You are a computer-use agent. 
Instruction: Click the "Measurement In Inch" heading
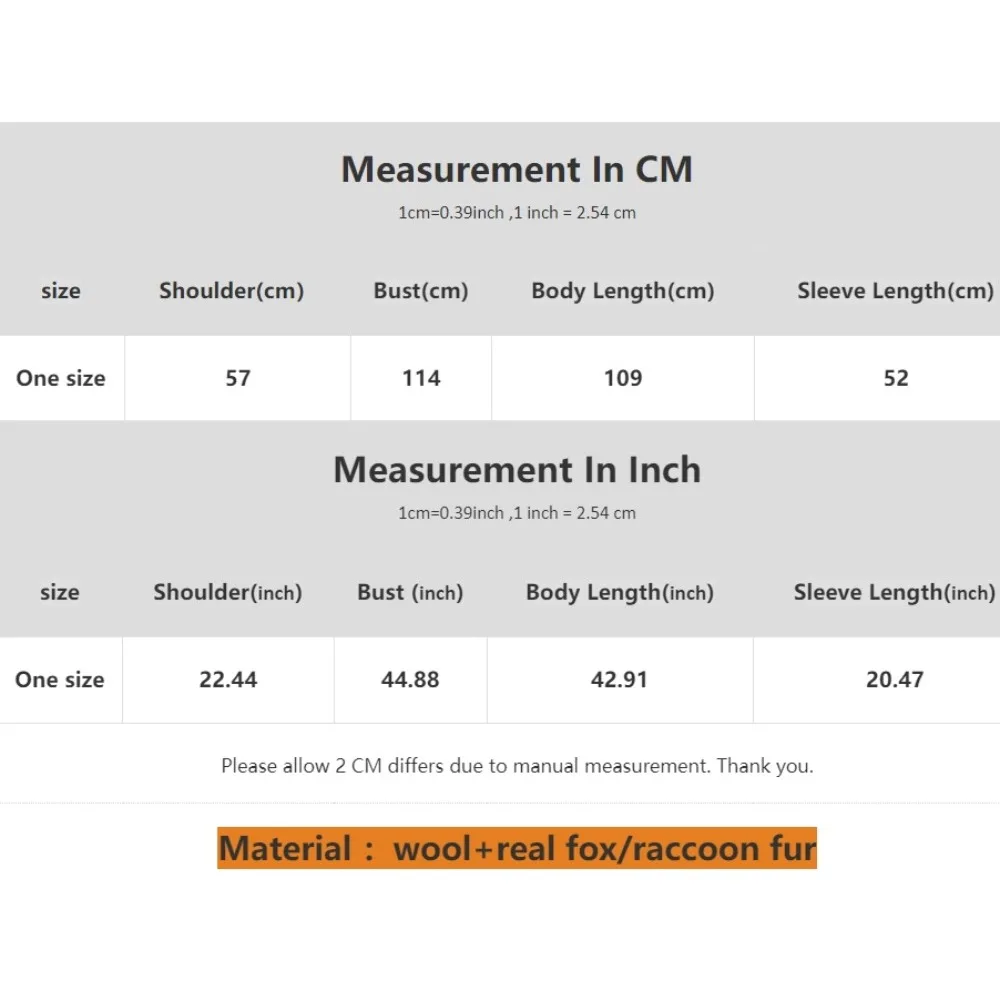[516, 470]
